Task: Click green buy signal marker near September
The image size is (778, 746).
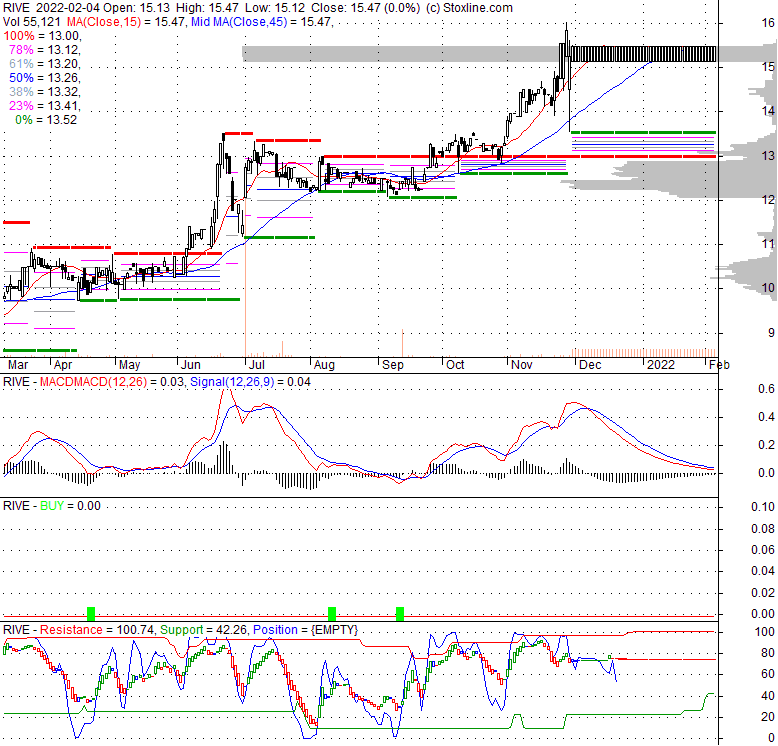Action: click(400, 614)
